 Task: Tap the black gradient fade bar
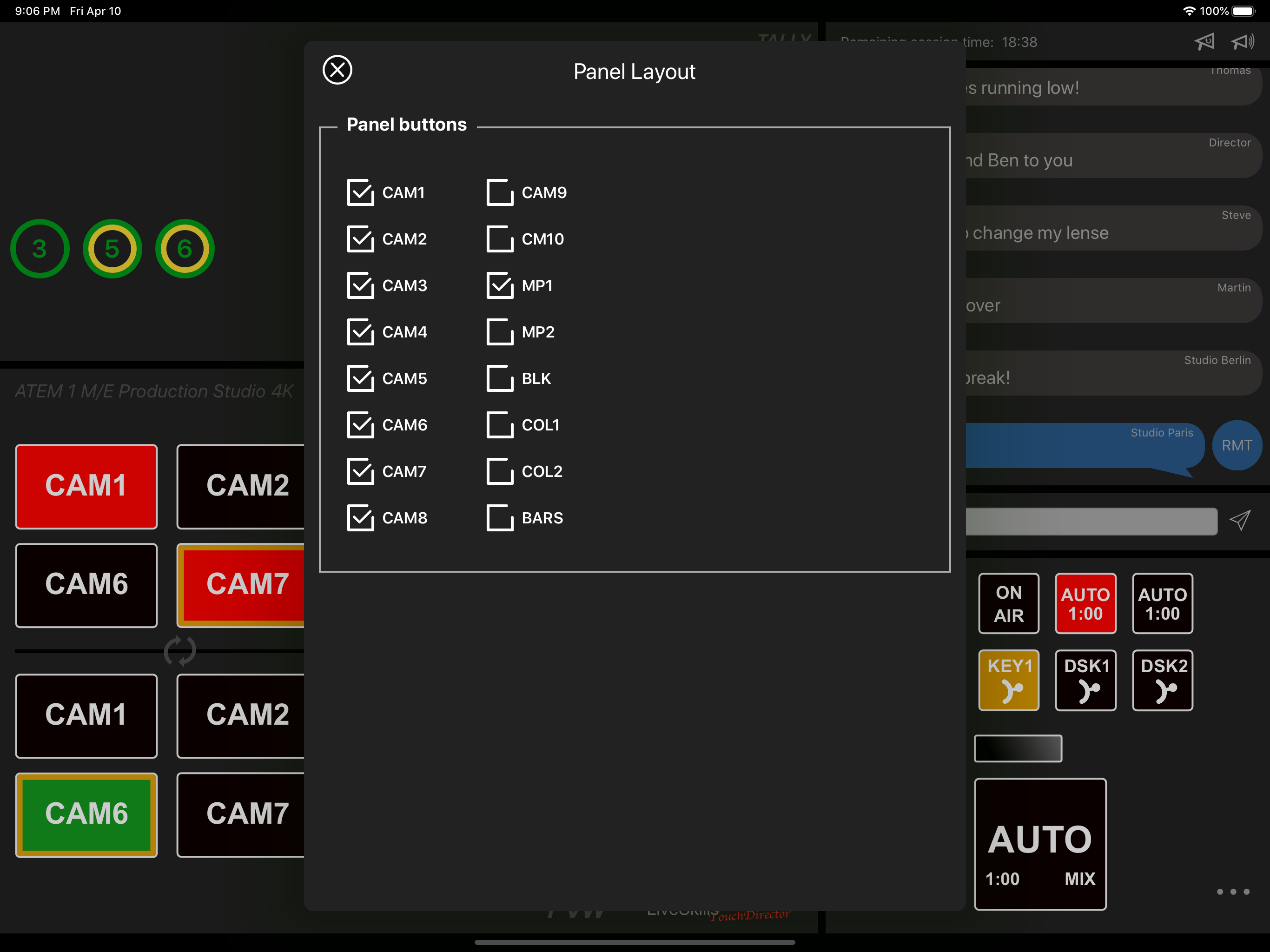pyautogui.click(x=1018, y=748)
